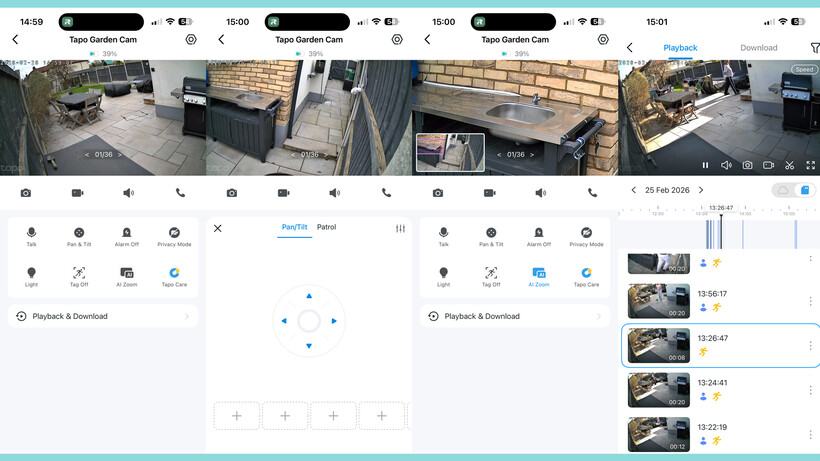This screenshot has height=461, width=820.
Task: Toggle Alarm Off on the 14:59 screen
Action: 127,236
